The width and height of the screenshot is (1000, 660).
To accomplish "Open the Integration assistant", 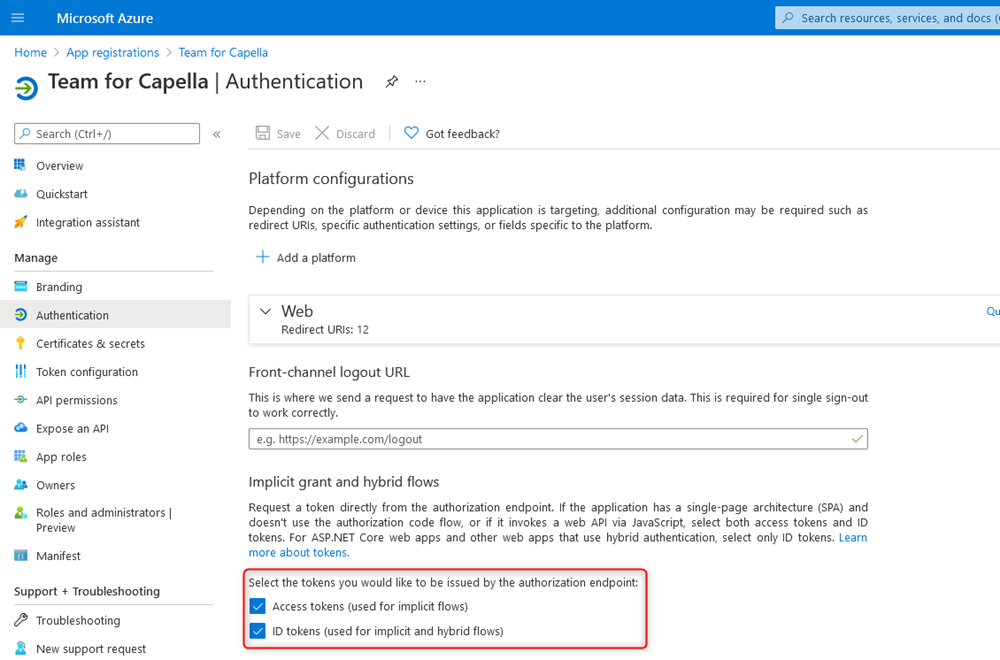I will 86,222.
